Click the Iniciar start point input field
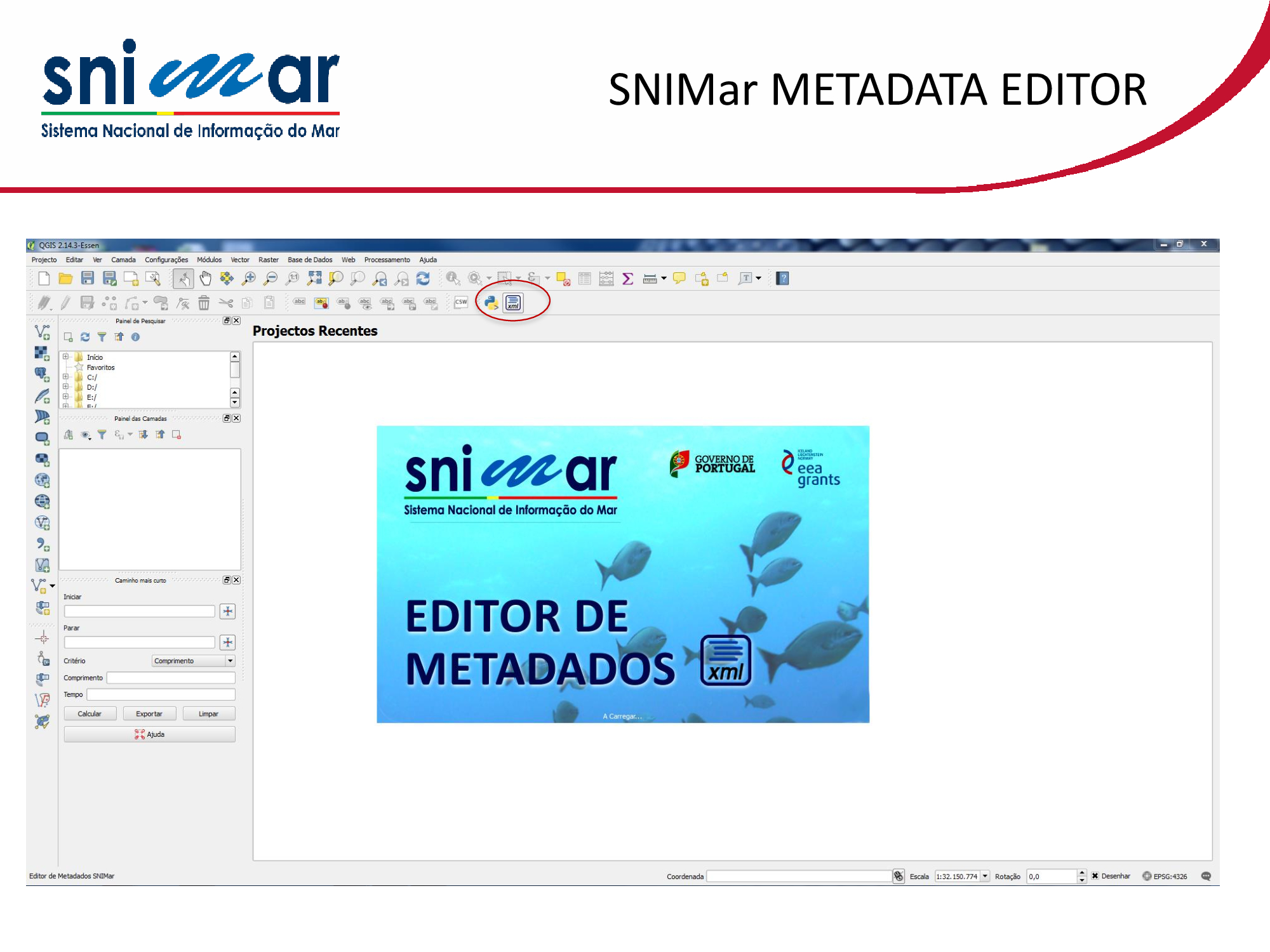This screenshot has height=952, width=1270. coord(139,611)
